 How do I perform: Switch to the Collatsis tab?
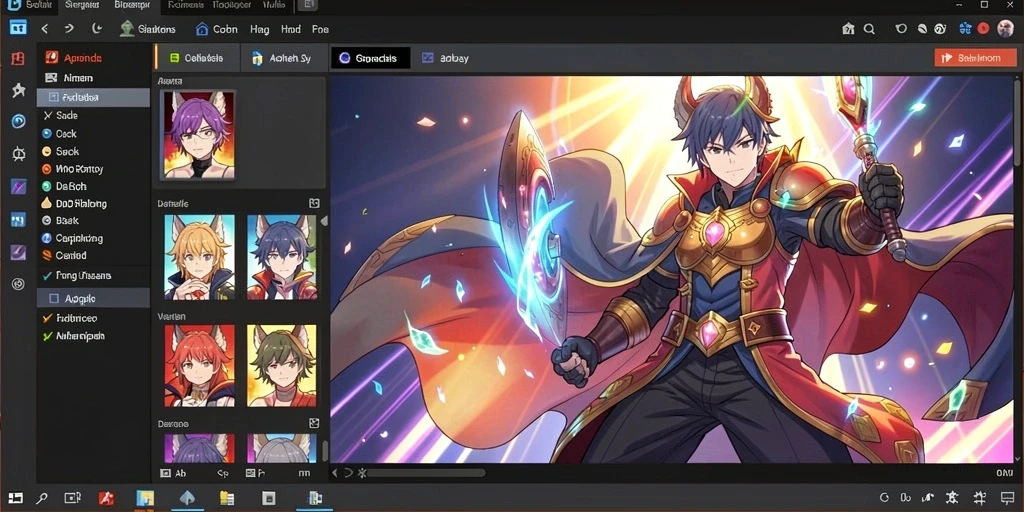point(198,58)
